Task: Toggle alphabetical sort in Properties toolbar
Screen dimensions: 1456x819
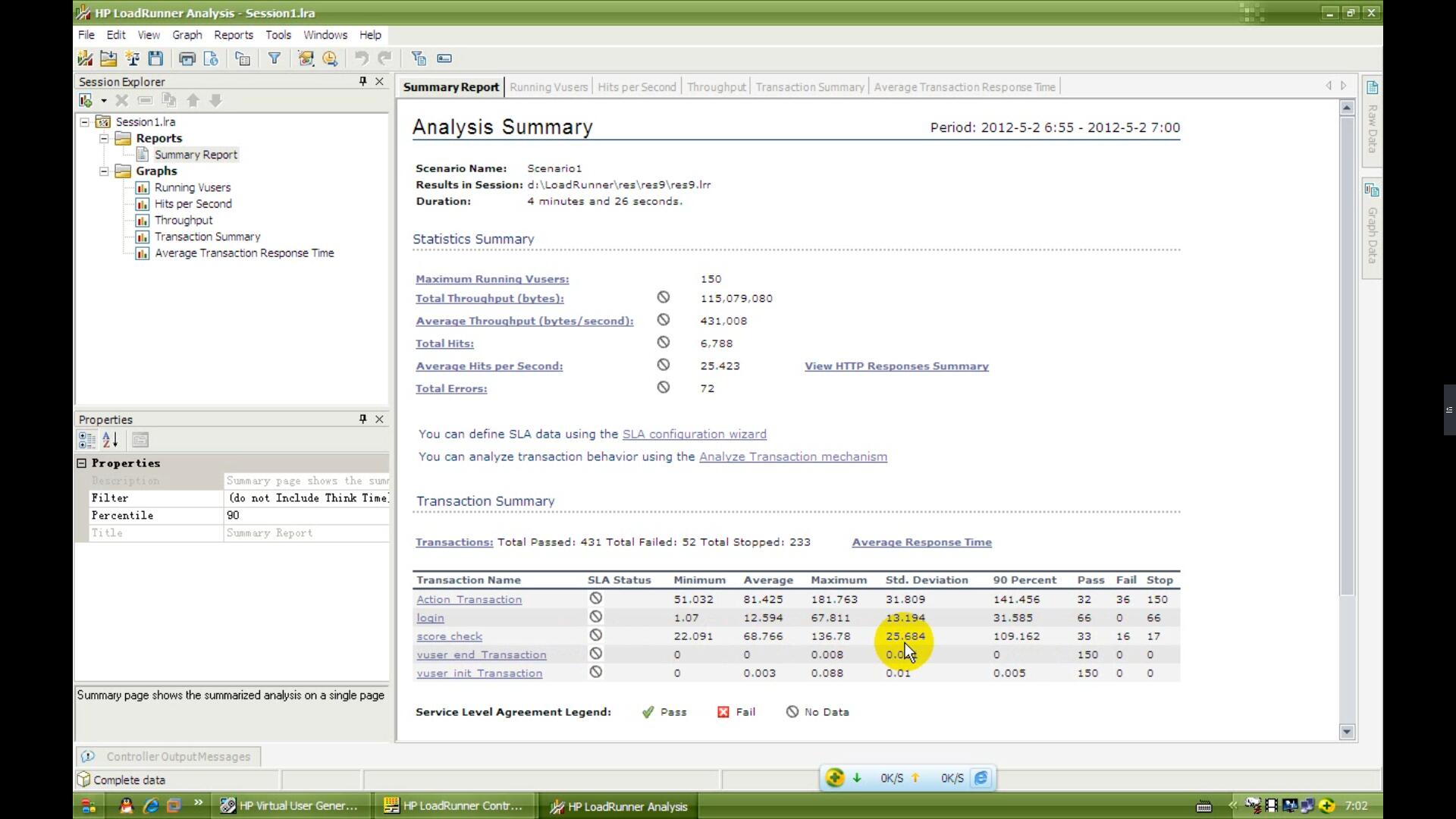Action: click(x=110, y=440)
